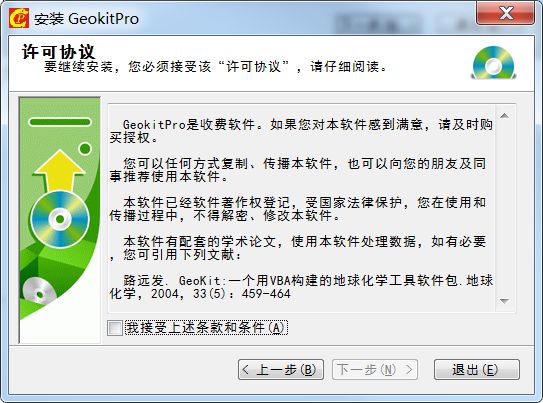The height and width of the screenshot is (403, 543).
Task: Exit setup via 退出(E) button
Action: point(477,369)
